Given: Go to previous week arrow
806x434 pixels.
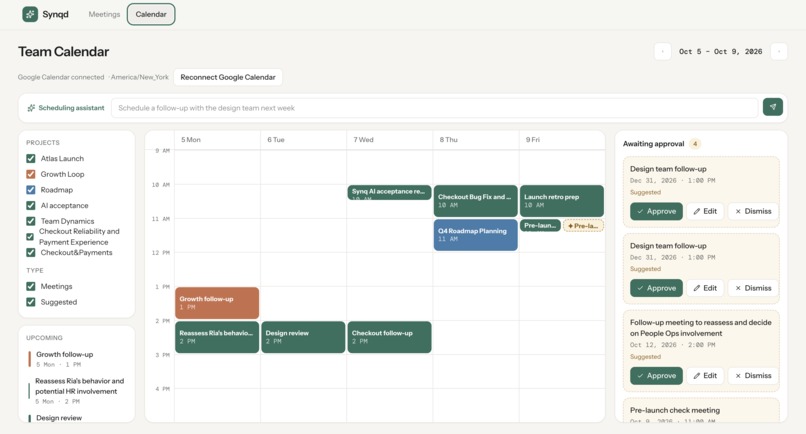Looking at the screenshot, I should click(x=663, y=51).
